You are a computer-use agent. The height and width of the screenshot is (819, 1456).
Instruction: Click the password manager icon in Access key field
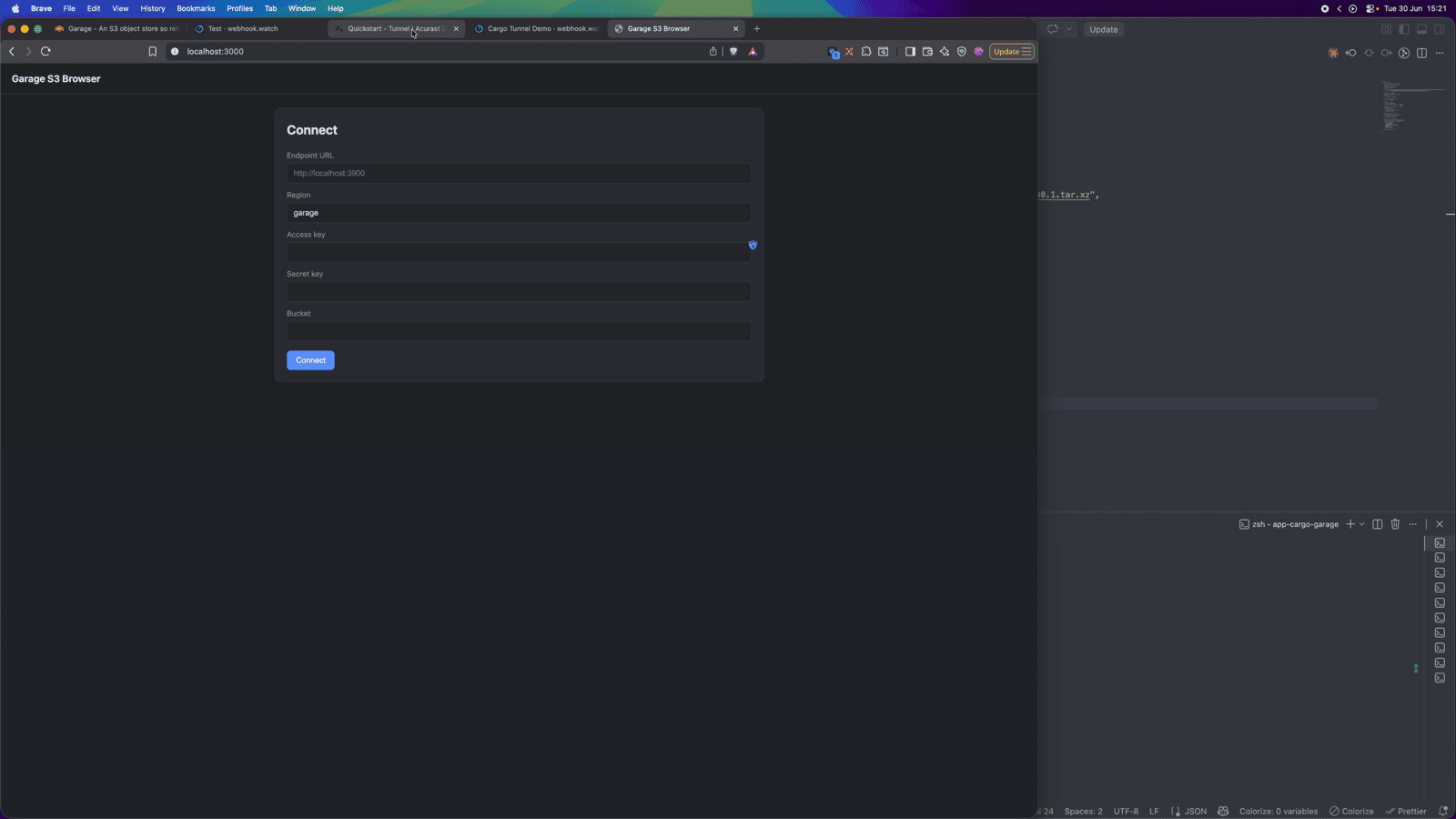[x=753, y=245]
